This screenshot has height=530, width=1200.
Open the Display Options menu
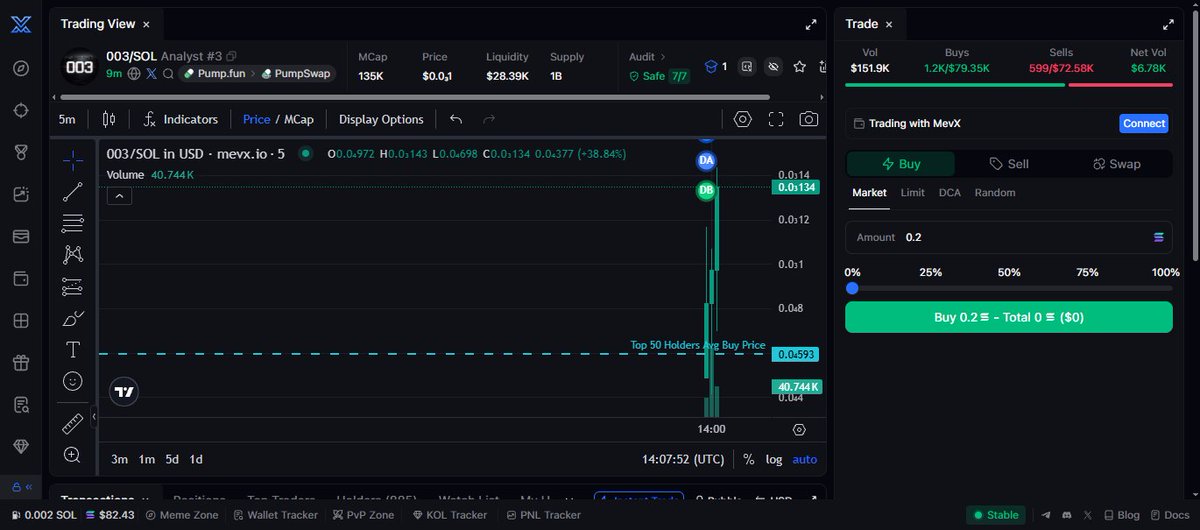click(x=381, y=119)
